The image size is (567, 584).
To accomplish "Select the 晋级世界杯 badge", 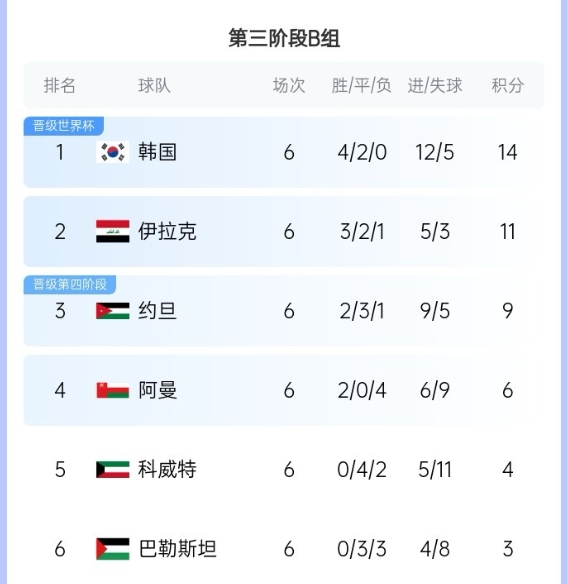I will click(x=64, y=126).
